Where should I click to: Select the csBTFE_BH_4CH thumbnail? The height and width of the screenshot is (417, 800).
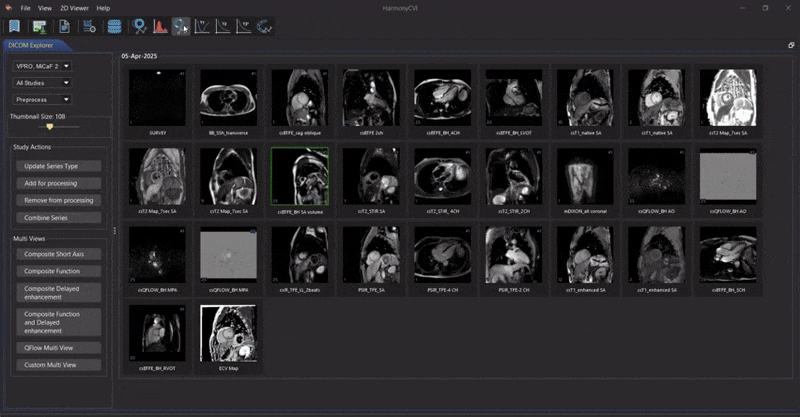443,98
